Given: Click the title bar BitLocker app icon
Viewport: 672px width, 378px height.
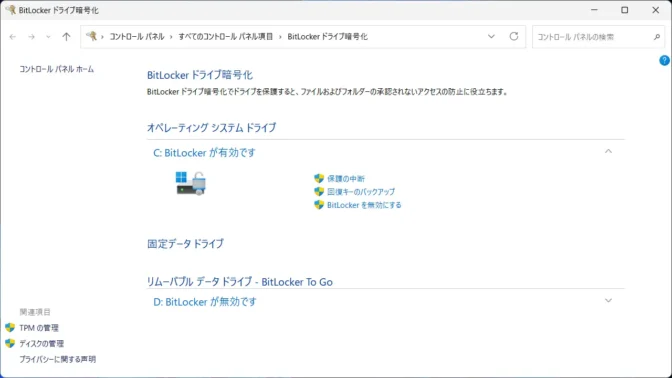Looking at the screenshot, I should click(x=10, y=10).
